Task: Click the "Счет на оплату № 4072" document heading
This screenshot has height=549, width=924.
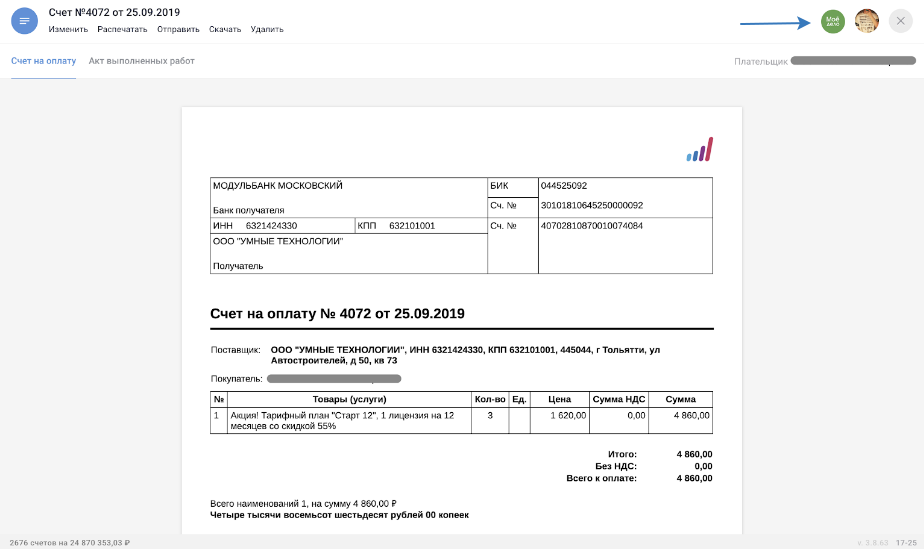Action: pyautogui.click(x=337, y=314)
